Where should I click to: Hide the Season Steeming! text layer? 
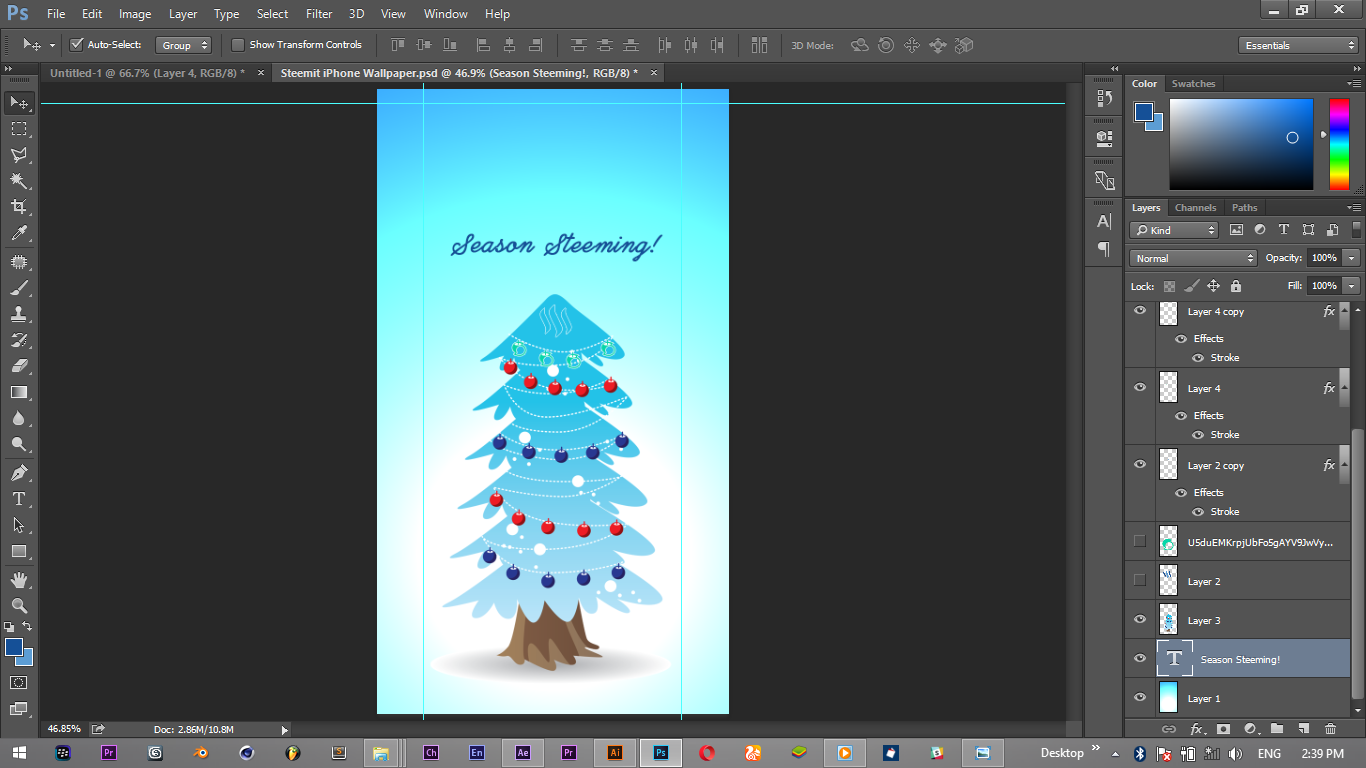[1140, 658]
